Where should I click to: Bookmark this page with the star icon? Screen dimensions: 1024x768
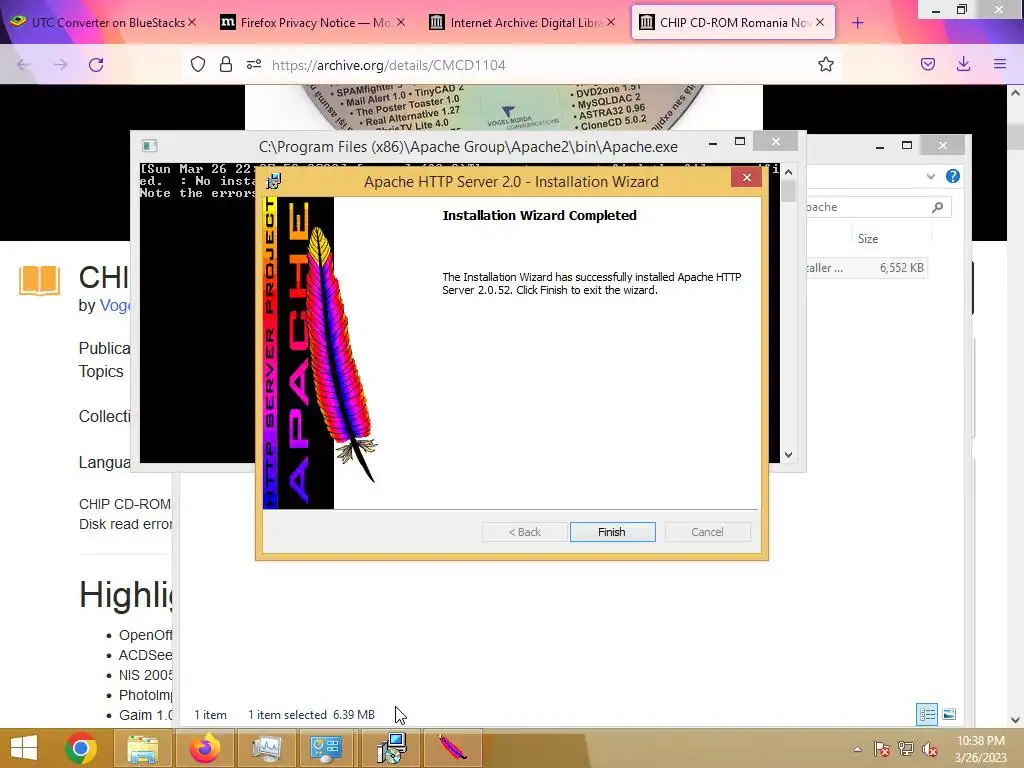click(825, 64)
